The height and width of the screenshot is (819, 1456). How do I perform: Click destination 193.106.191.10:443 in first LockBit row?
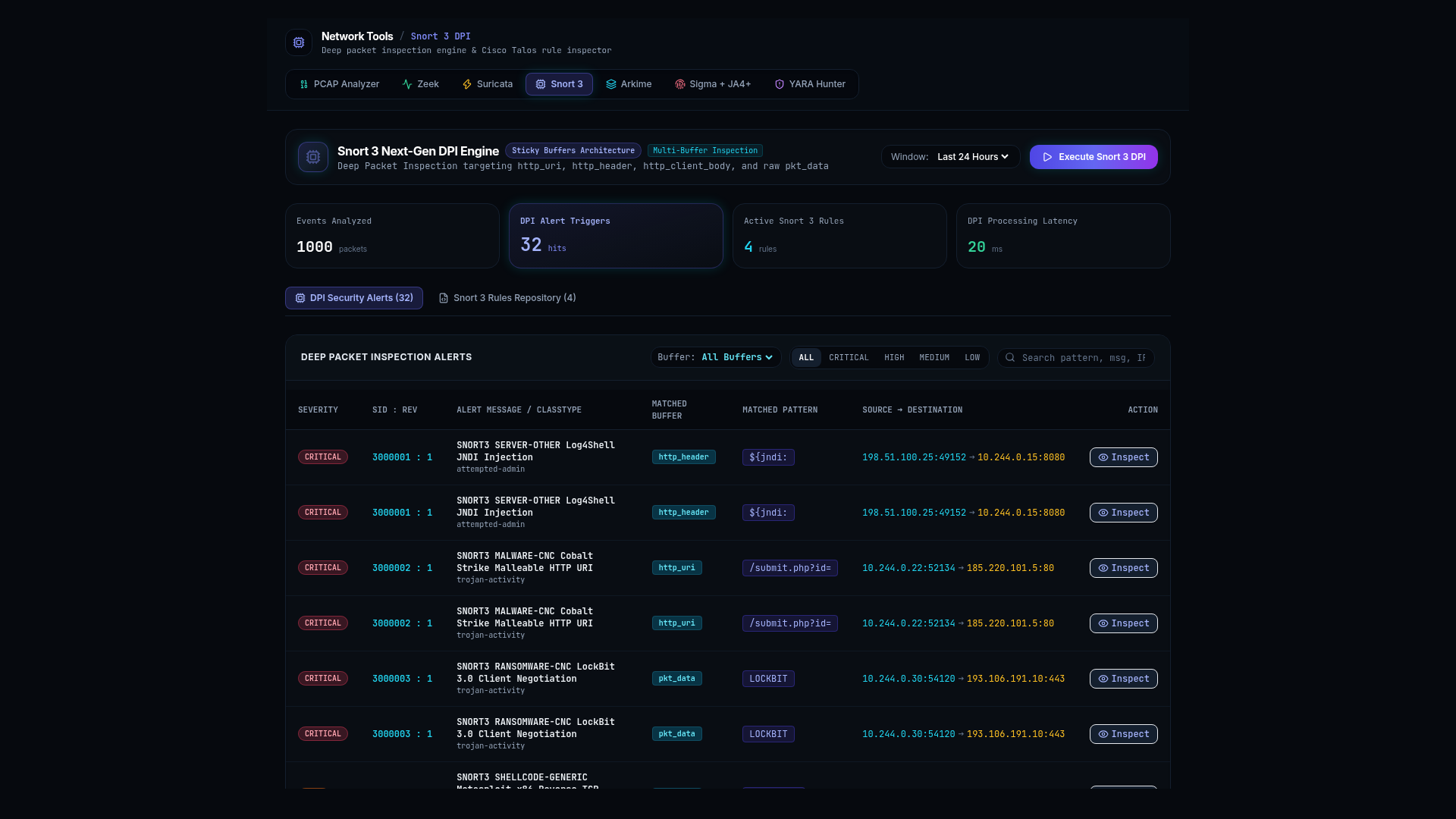pos(1015,679)
